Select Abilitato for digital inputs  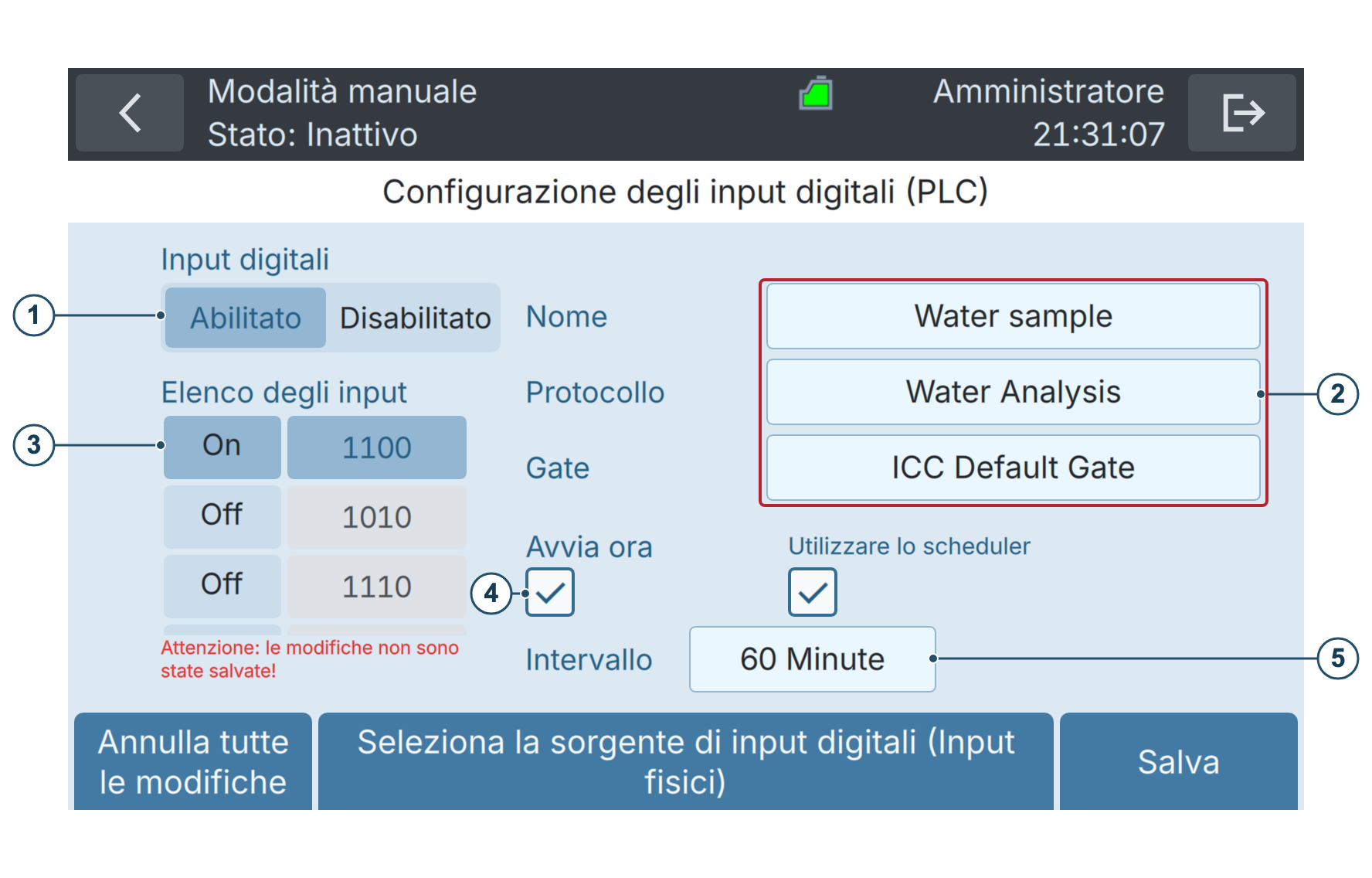[x=246, y=318]
